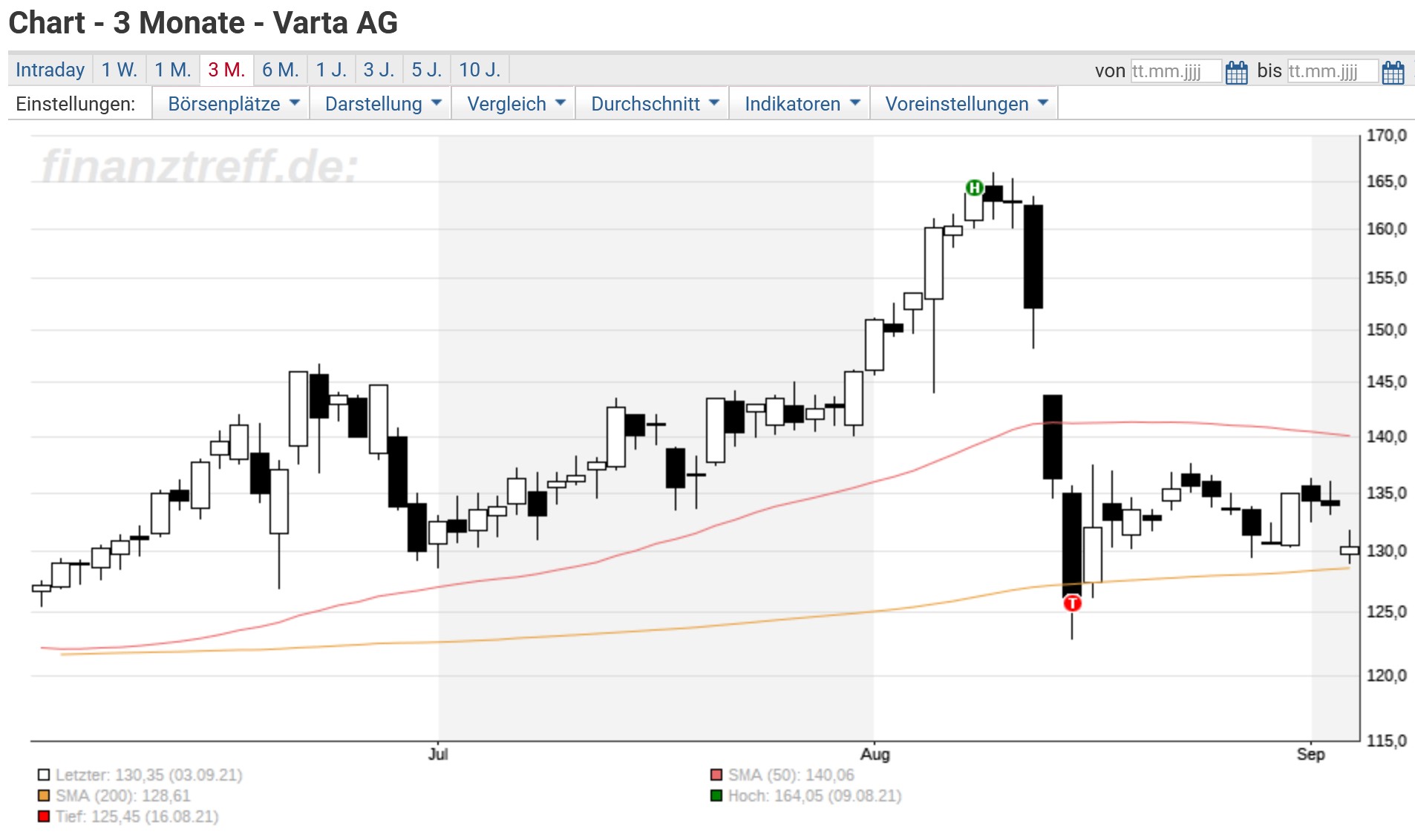Switch to Intraday chart tab

50,70
